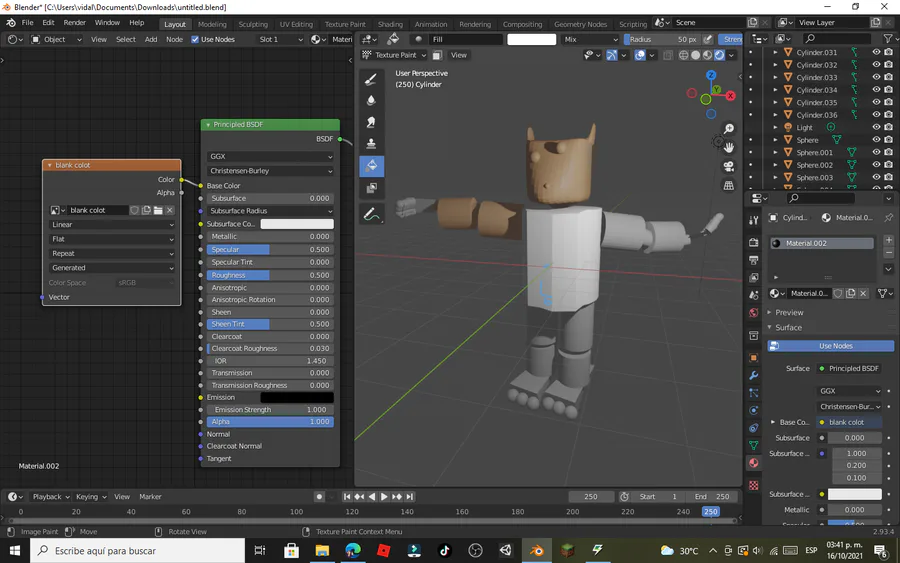Toggle radius pen pressure button
This screenshot has height=563, width=900.
coord(708,39)
